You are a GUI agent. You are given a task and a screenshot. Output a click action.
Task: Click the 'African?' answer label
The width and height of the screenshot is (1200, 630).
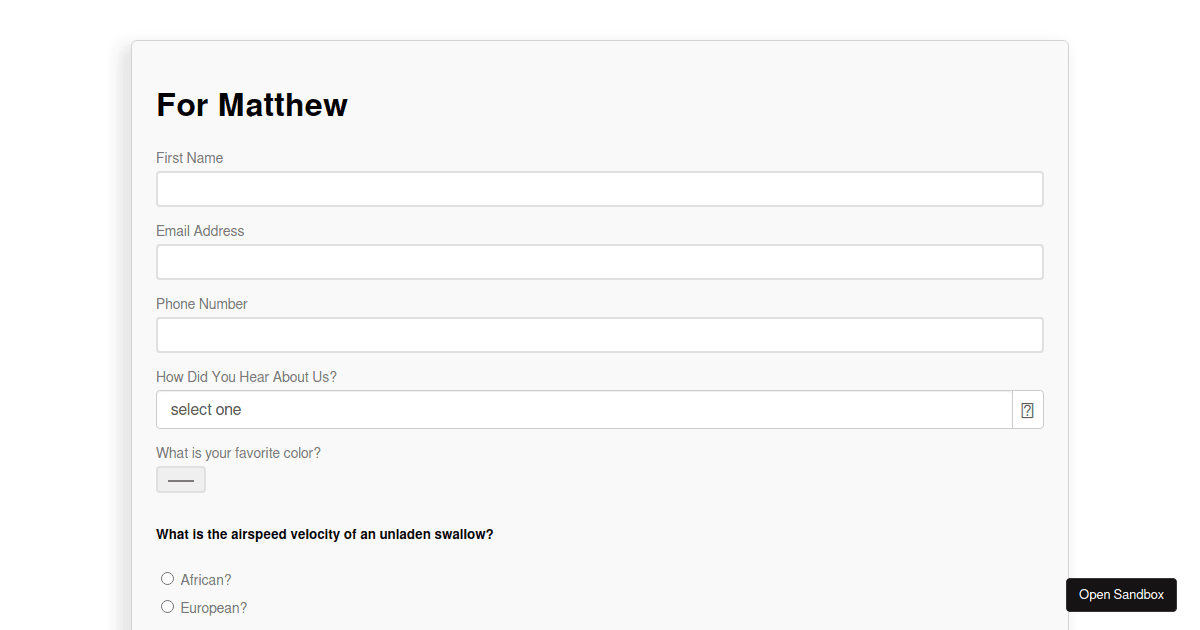pyautogui.click(x=205, y=579)
